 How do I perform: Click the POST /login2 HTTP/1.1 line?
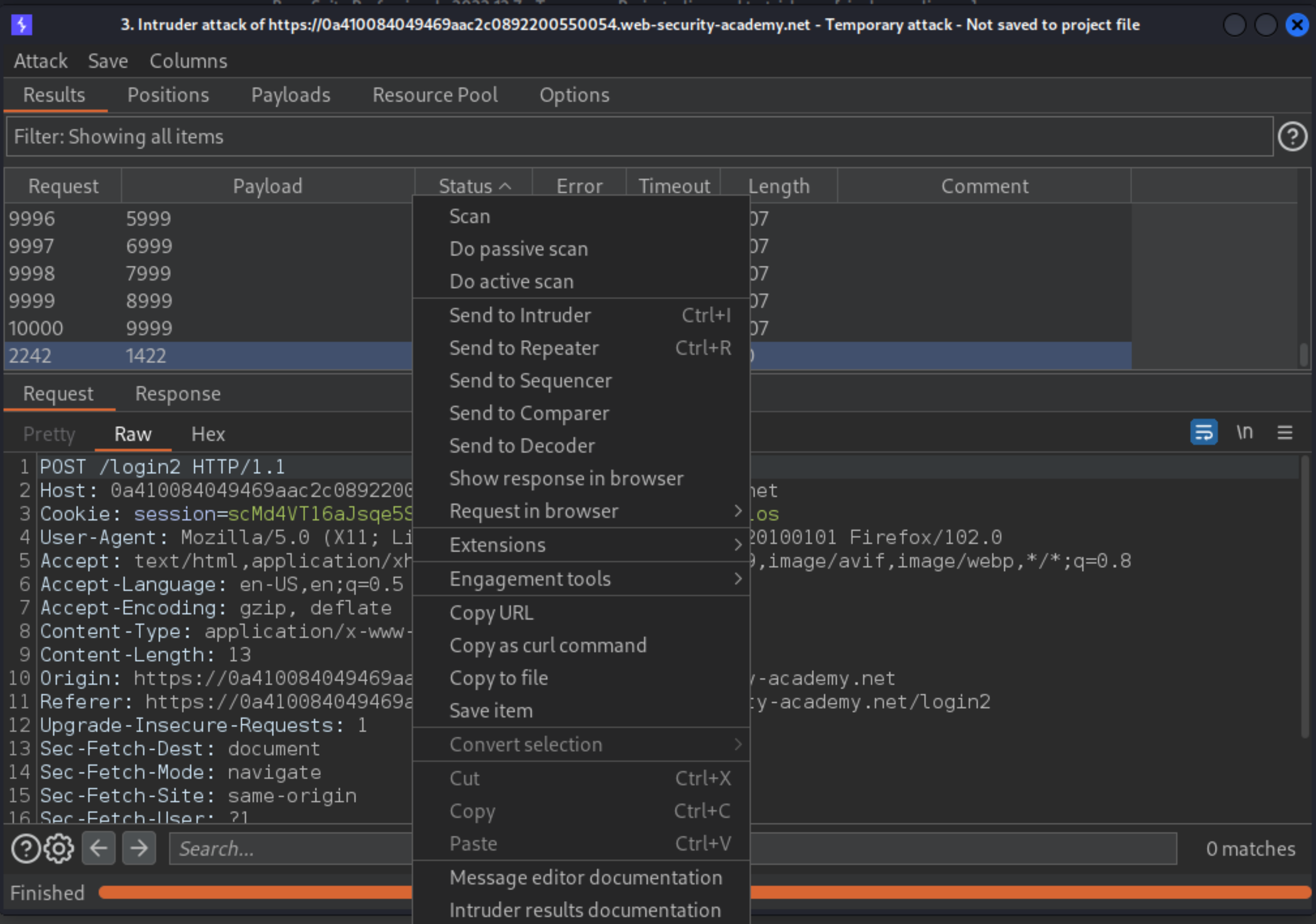coord(162,467)
